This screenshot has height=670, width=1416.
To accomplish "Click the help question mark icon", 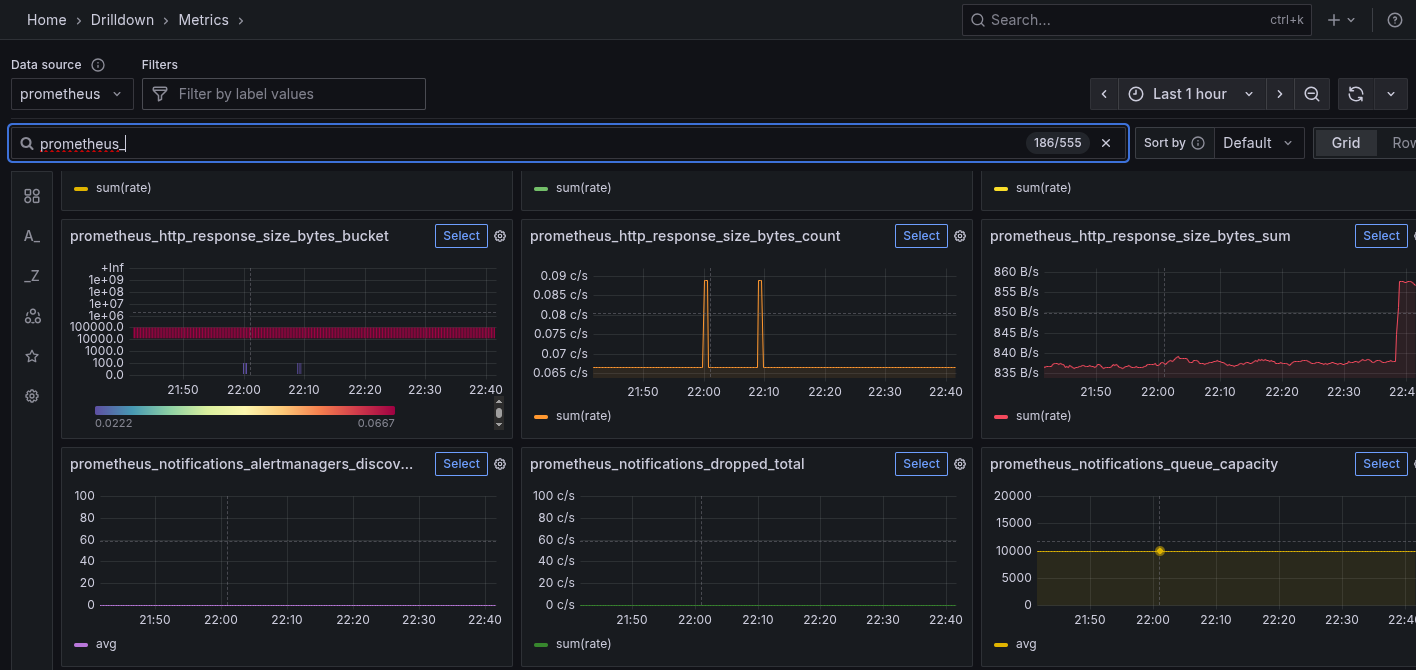I will [x=1395, y=20].
